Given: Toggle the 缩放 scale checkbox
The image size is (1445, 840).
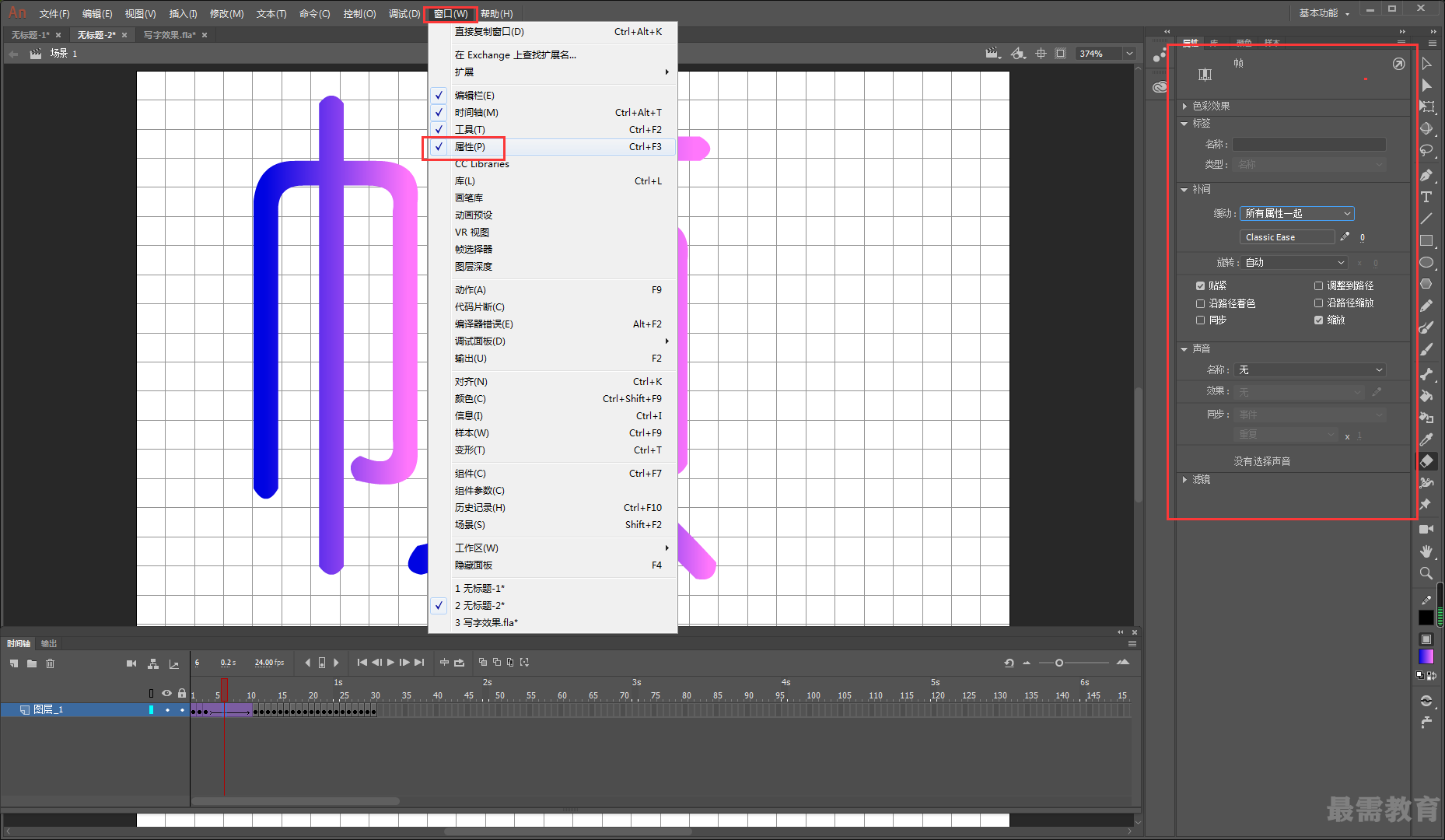Looking at the screenshot, I should [1318, 320].
